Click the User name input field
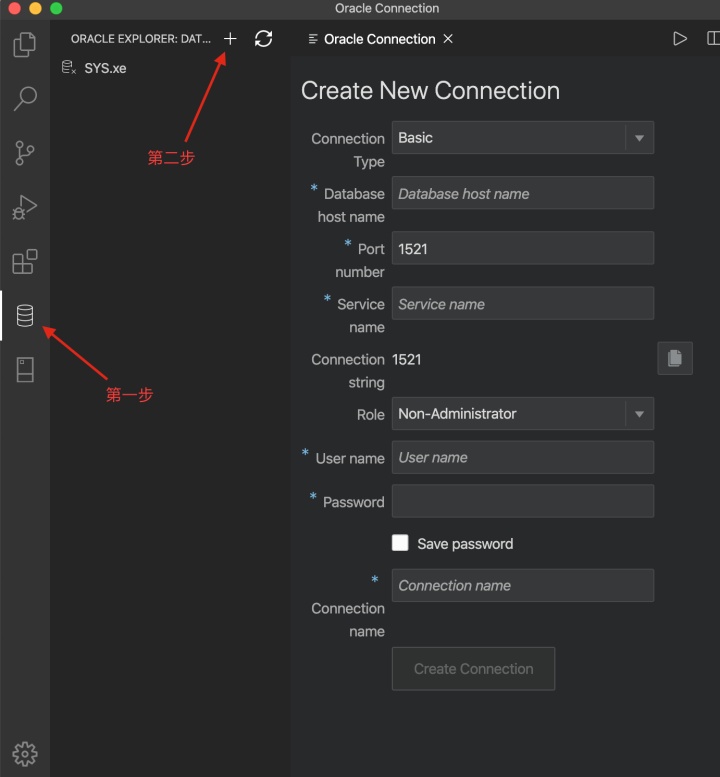 [x=523, y=457]
